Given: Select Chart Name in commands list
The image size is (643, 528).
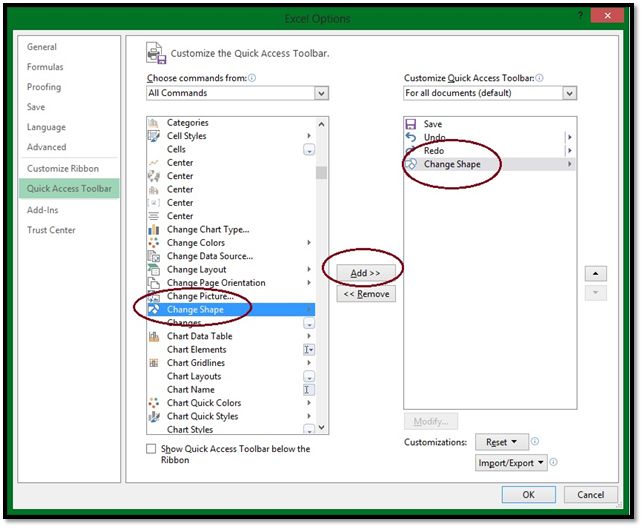Looking at the screenshot, I should [231, 390].
